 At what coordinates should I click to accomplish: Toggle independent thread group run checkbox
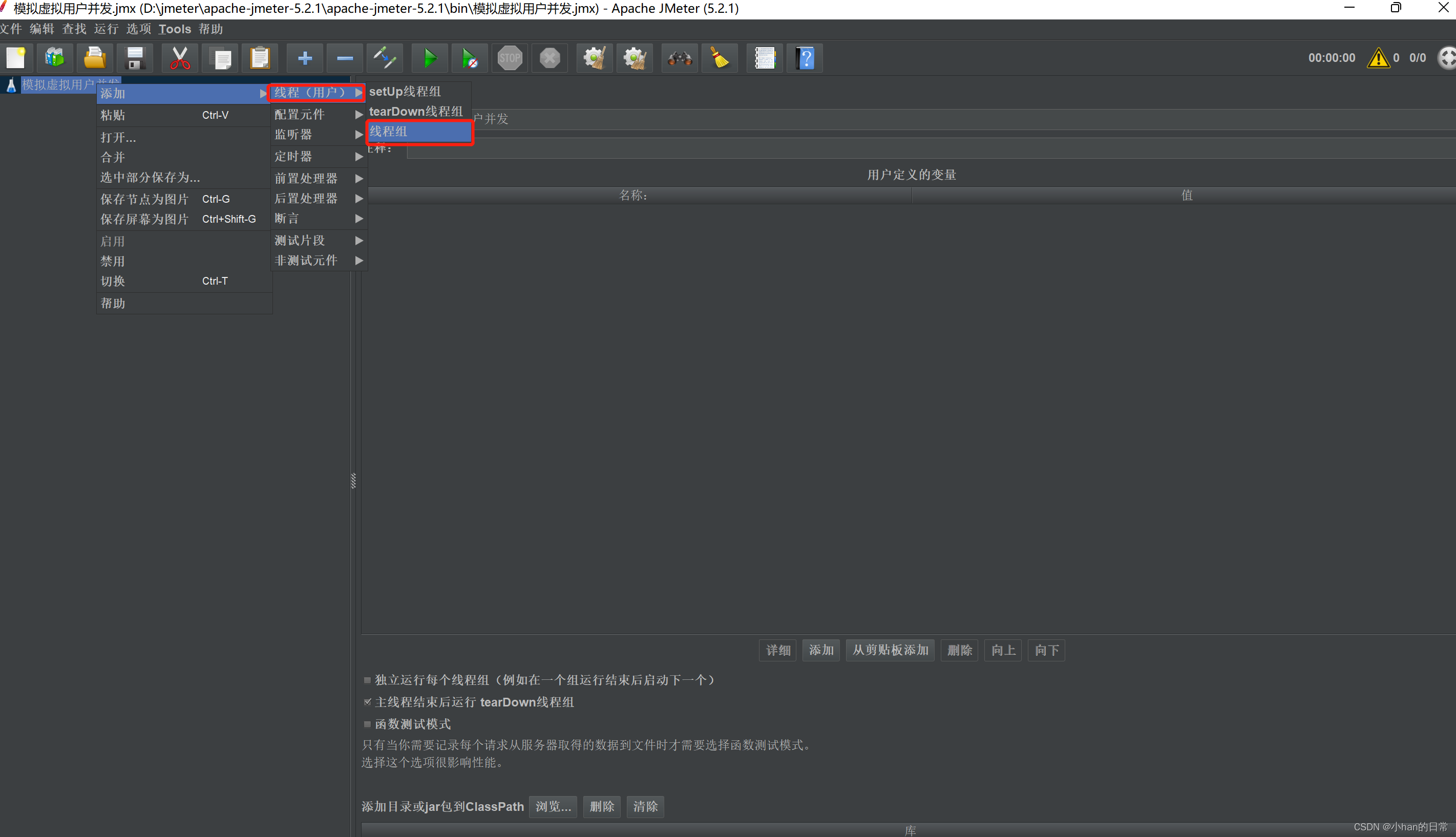(x=367, y=680)
